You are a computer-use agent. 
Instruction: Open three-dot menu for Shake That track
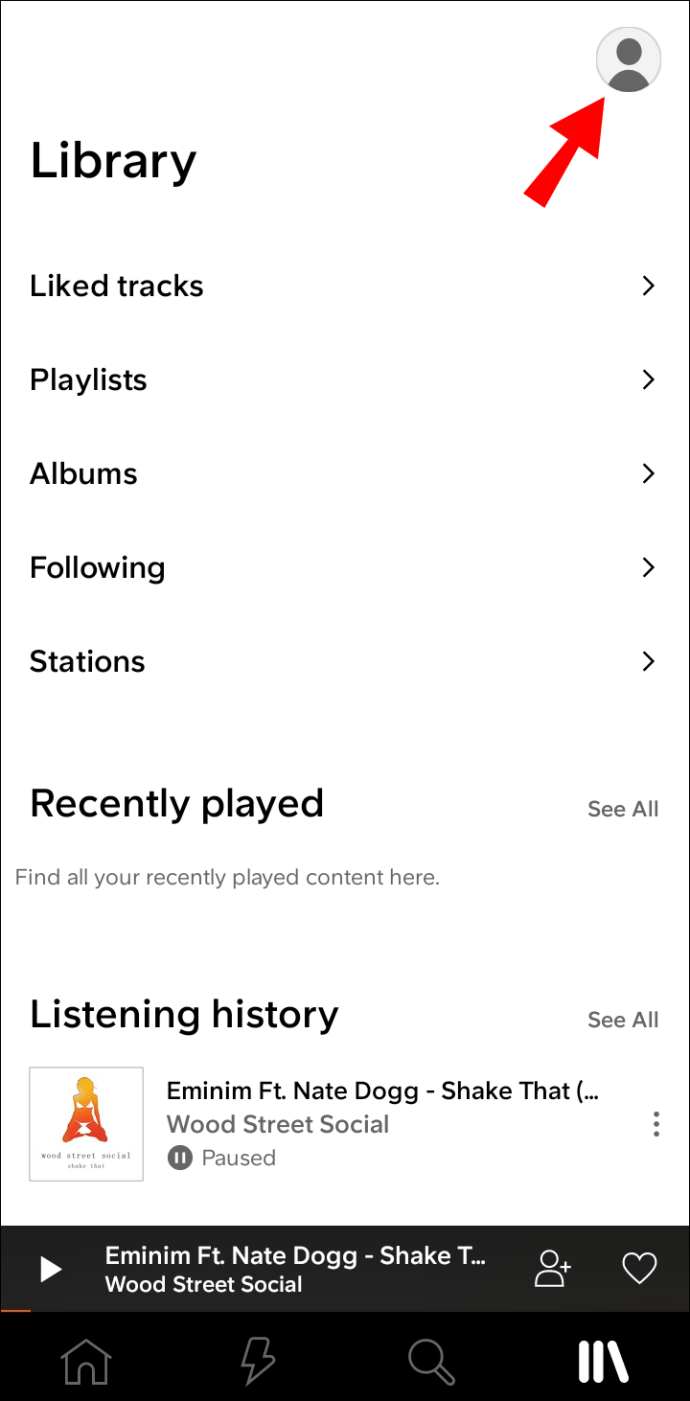tap(656, 1124)
